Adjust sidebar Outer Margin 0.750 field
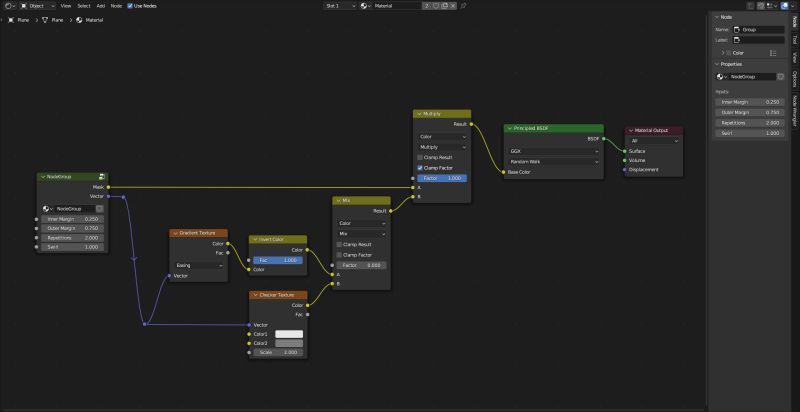 tap(749, 112)
